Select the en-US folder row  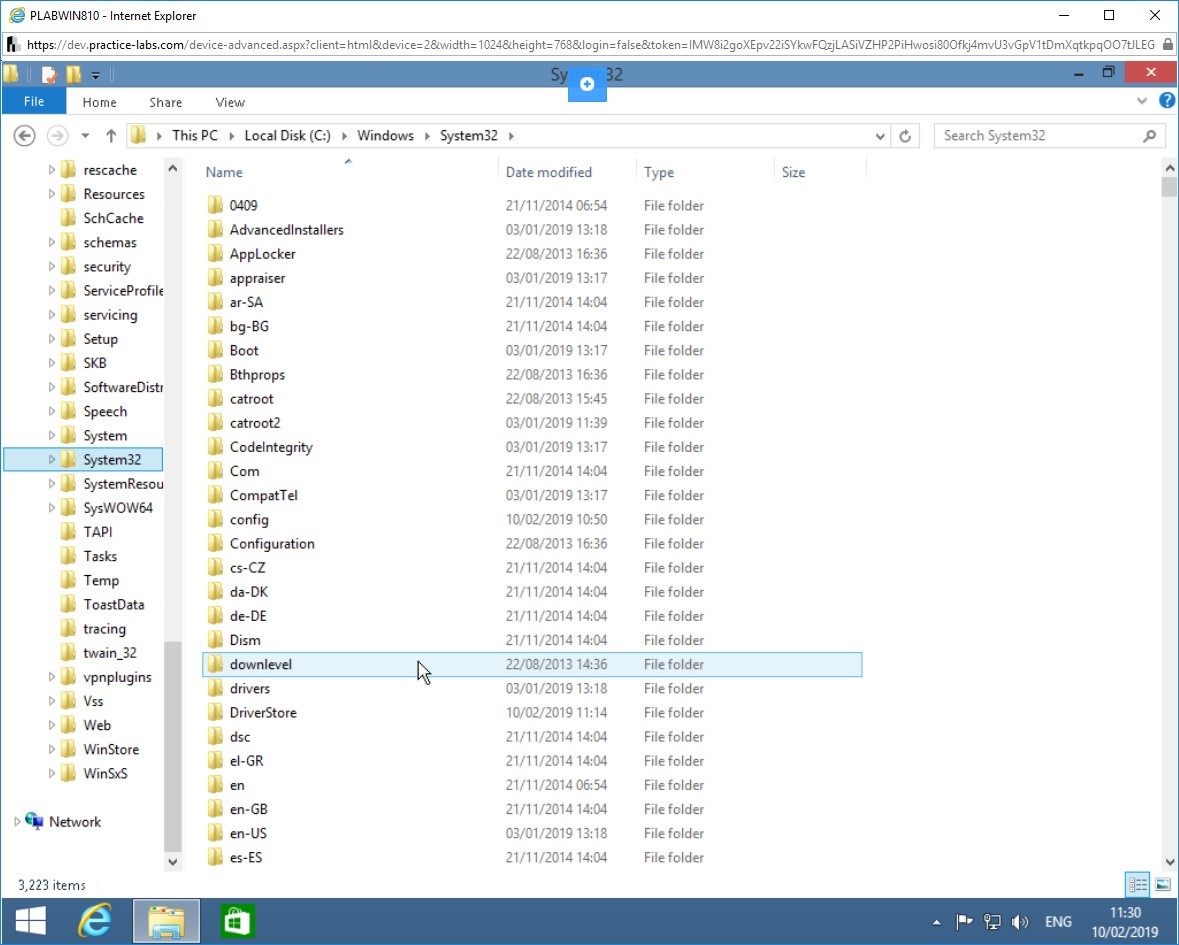(532, 833)
